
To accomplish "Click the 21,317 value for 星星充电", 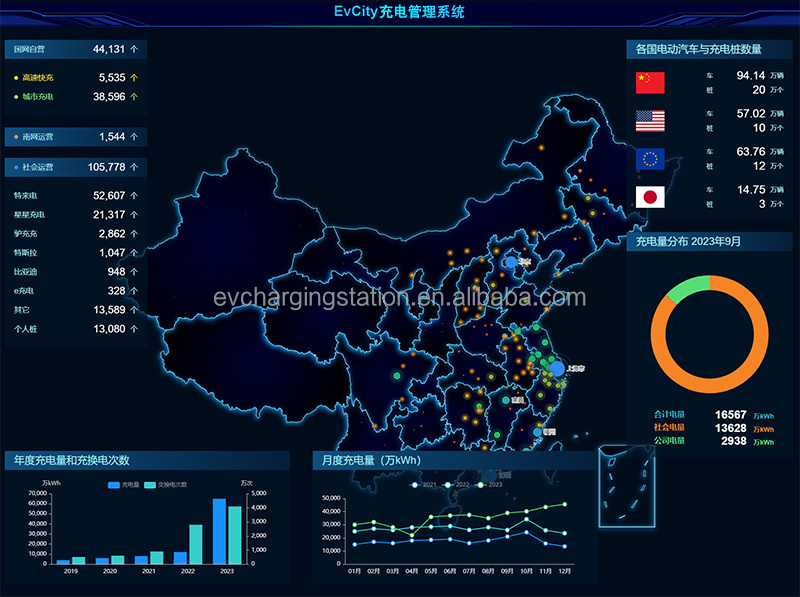I will 109,215.
